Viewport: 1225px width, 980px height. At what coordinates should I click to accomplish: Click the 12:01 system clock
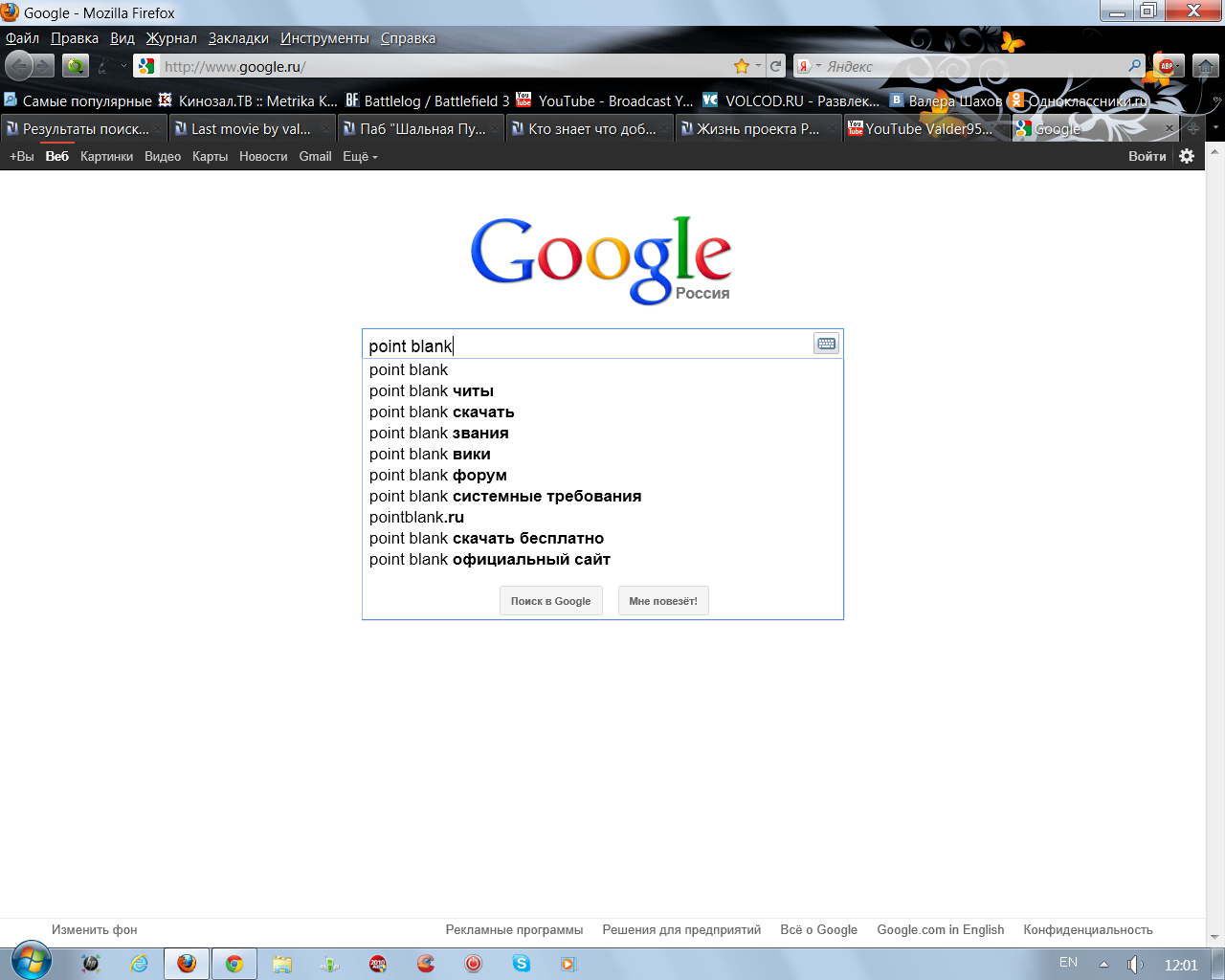click(1181, 965)
